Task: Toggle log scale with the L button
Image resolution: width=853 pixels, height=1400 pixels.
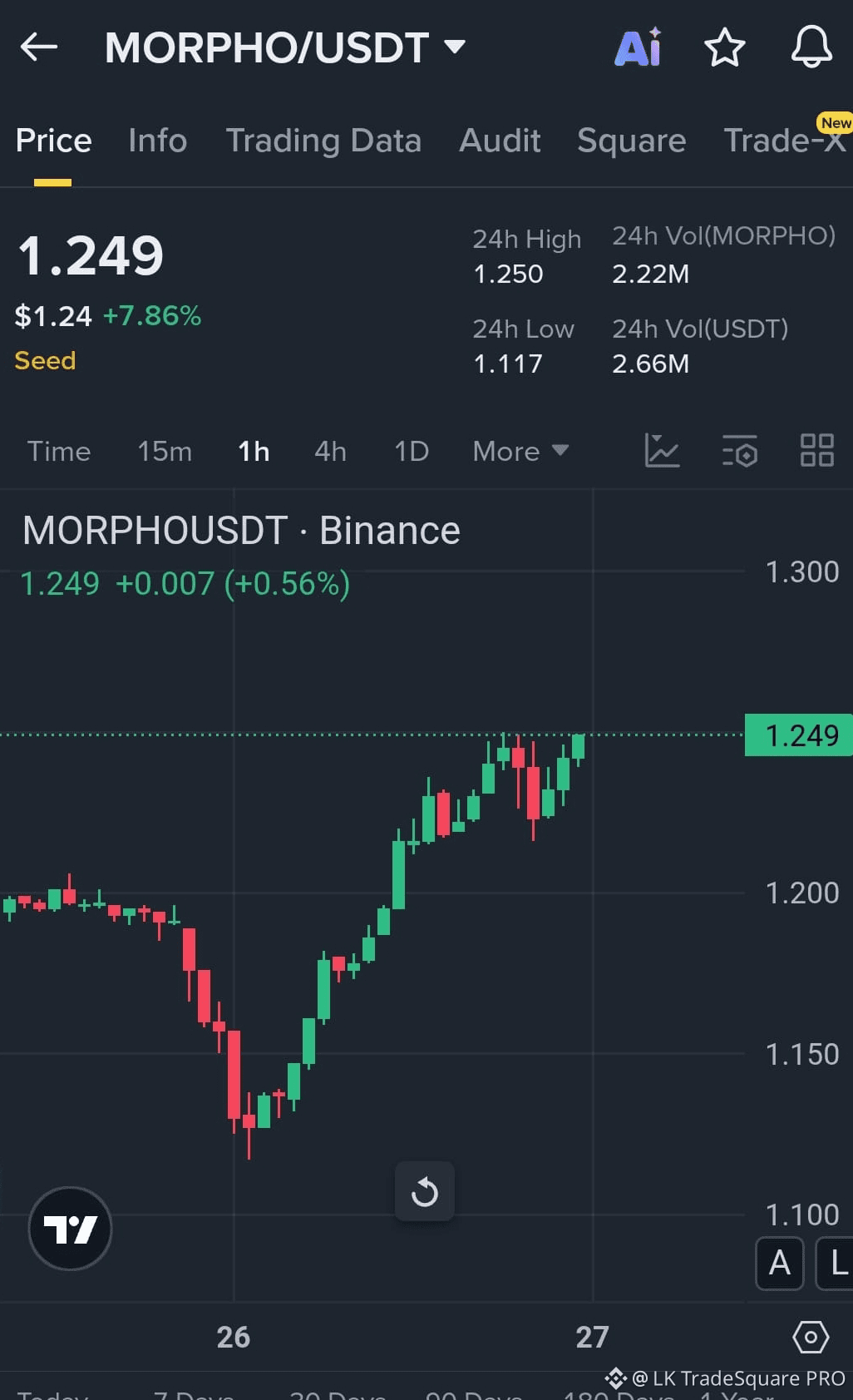Action: point(836,1263)
